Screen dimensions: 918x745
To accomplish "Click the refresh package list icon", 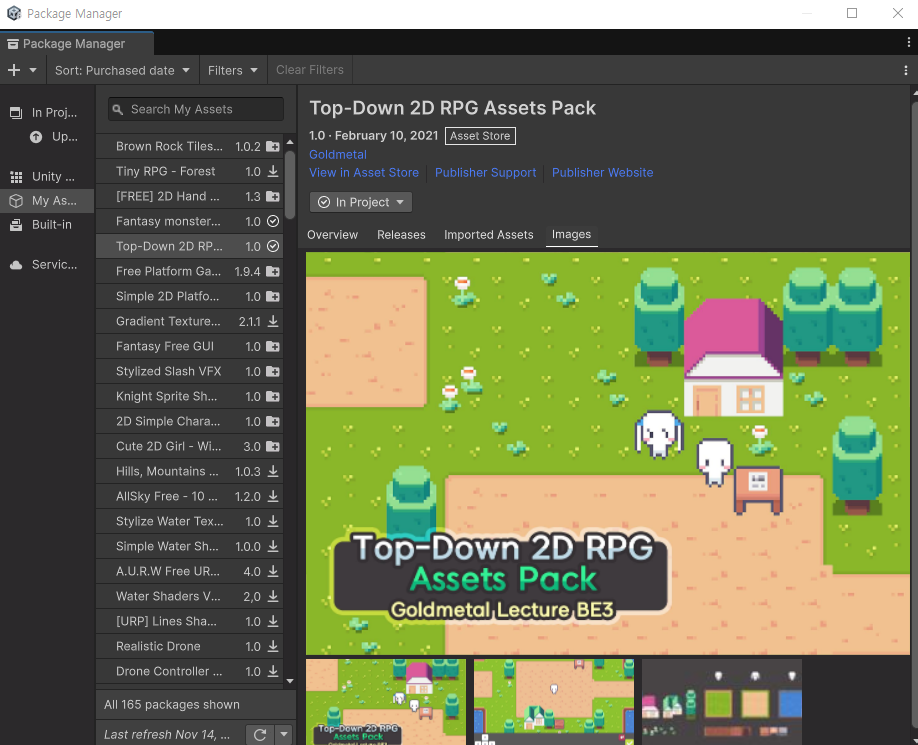I will click(x=260, y=734).
